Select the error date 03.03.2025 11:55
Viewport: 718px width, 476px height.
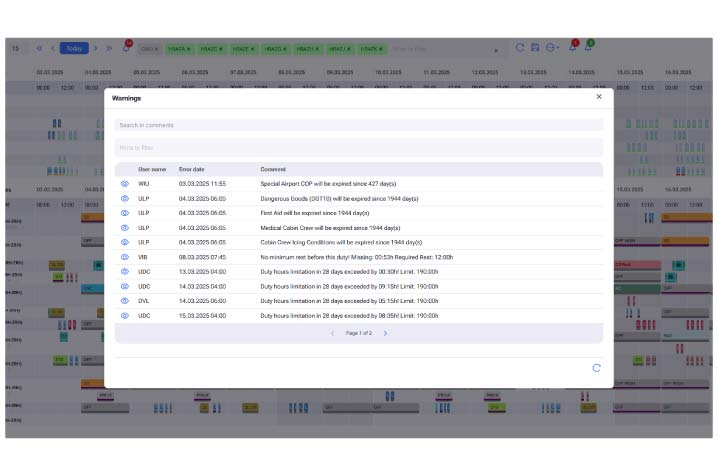pyautogui.click(x=202, y=184)
